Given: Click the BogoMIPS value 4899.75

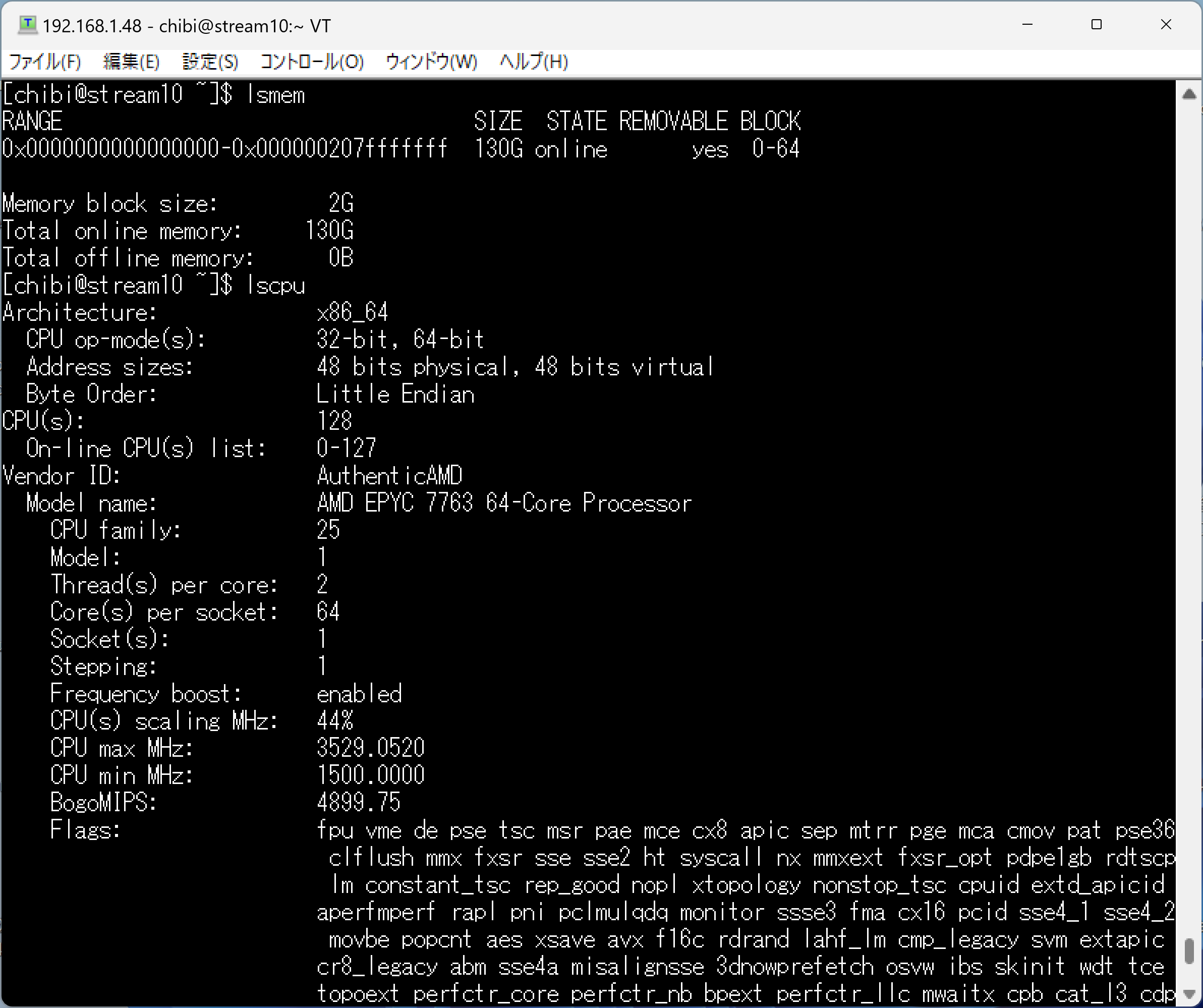Looking at the screenshot, I should (359, 802).
